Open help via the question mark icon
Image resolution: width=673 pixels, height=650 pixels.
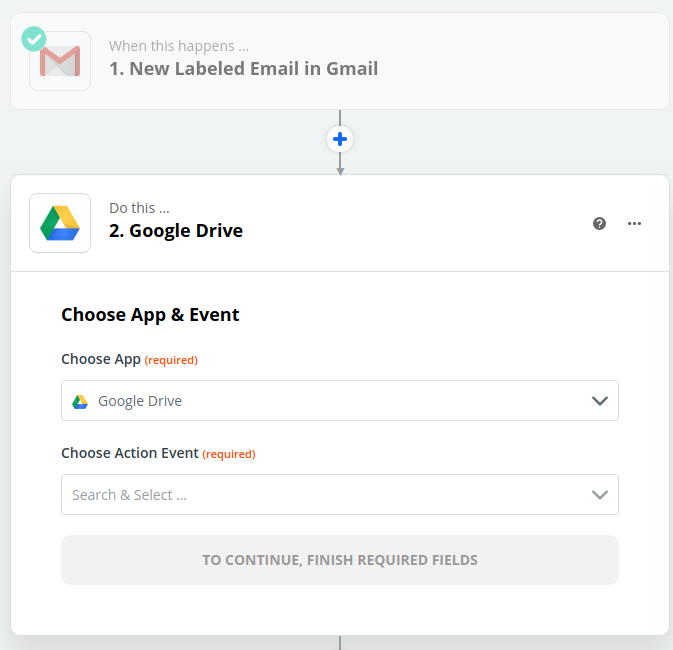[599, 223]
